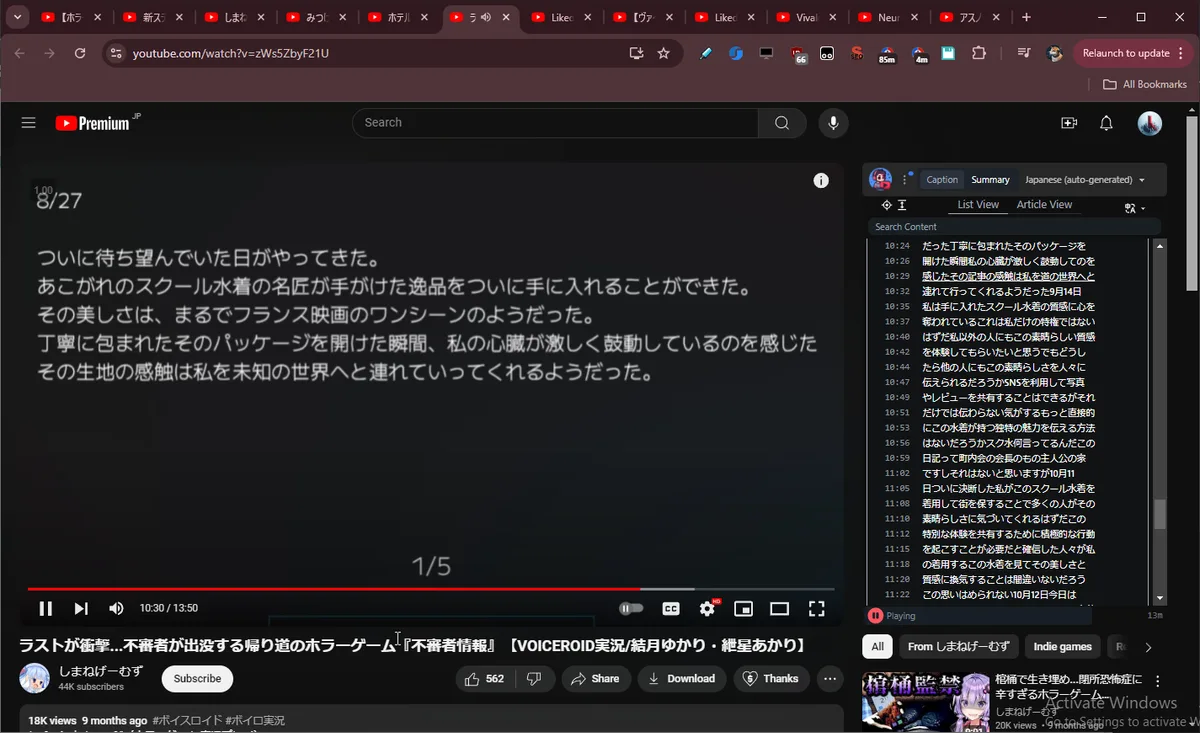1200x733 pixels.
Task: Toggle the autoplay switch
Action: pos(631,608)
